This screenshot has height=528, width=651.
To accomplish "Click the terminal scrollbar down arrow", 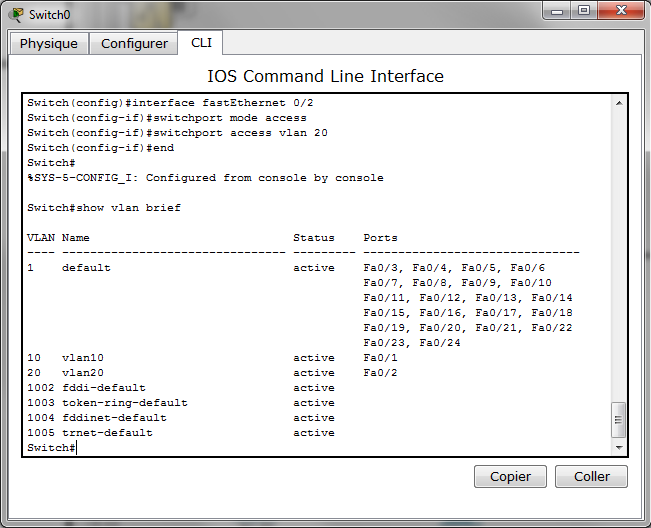I will pyautogui.click(x=619, y=447).
